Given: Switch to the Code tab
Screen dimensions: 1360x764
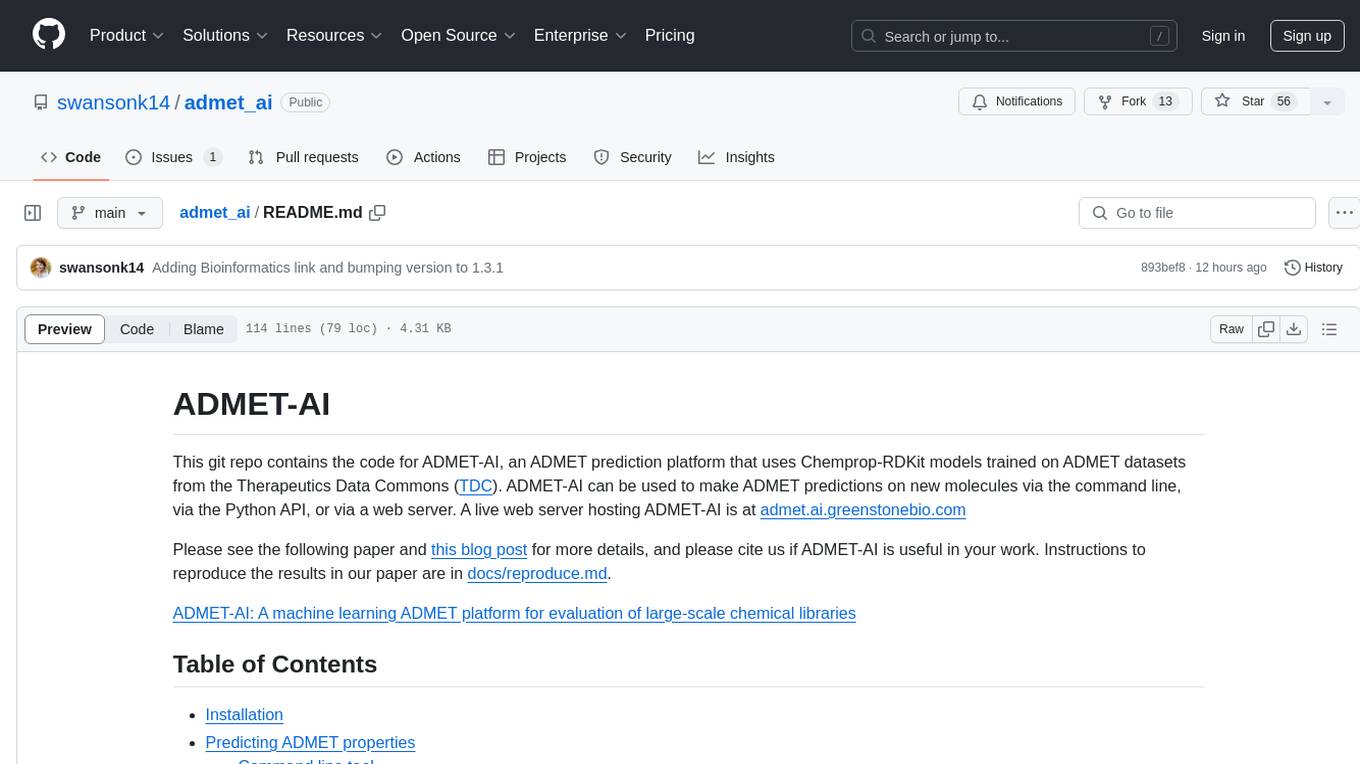Looking at the screenshot, I should click(x=71, y=157).
